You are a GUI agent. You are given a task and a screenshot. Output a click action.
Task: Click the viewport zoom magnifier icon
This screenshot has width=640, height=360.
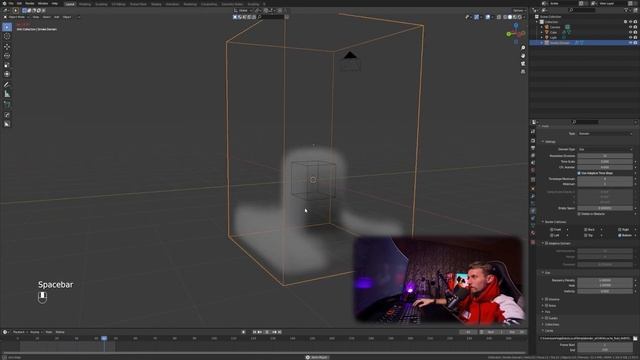[523, 48]
